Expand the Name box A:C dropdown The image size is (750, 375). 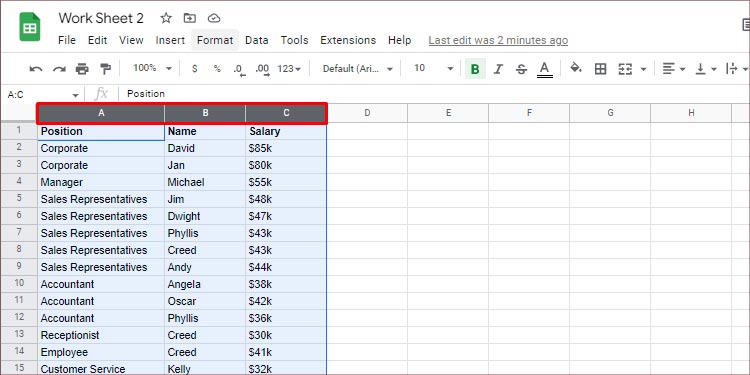[75, 95]
